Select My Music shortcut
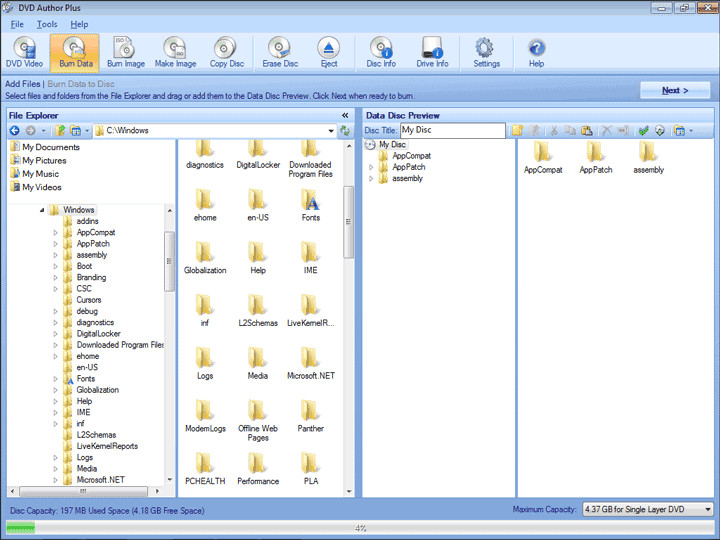 [35, 174]
